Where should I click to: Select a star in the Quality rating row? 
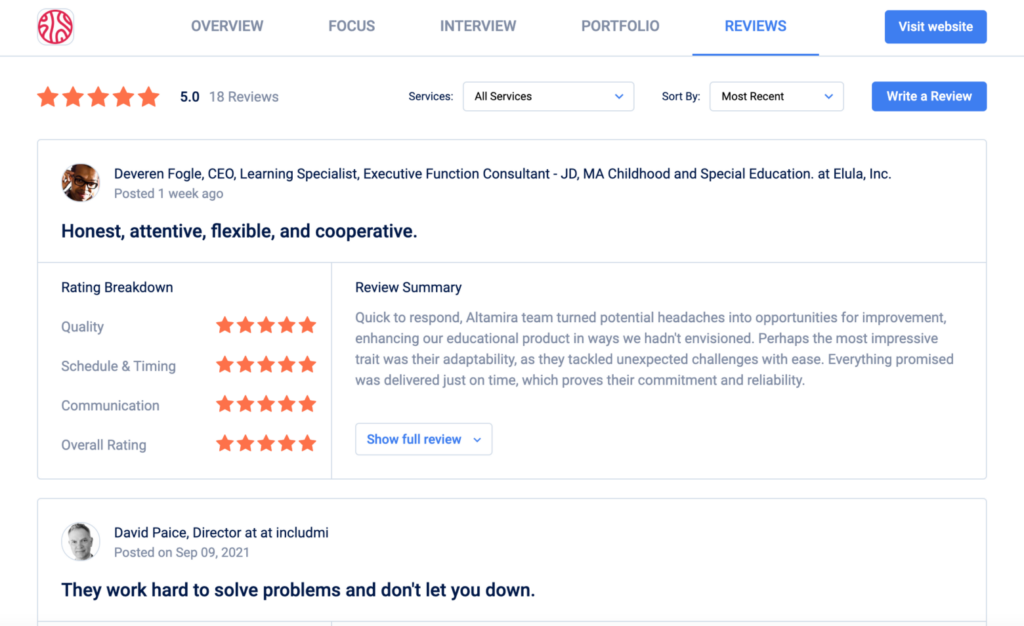[267, 326]
